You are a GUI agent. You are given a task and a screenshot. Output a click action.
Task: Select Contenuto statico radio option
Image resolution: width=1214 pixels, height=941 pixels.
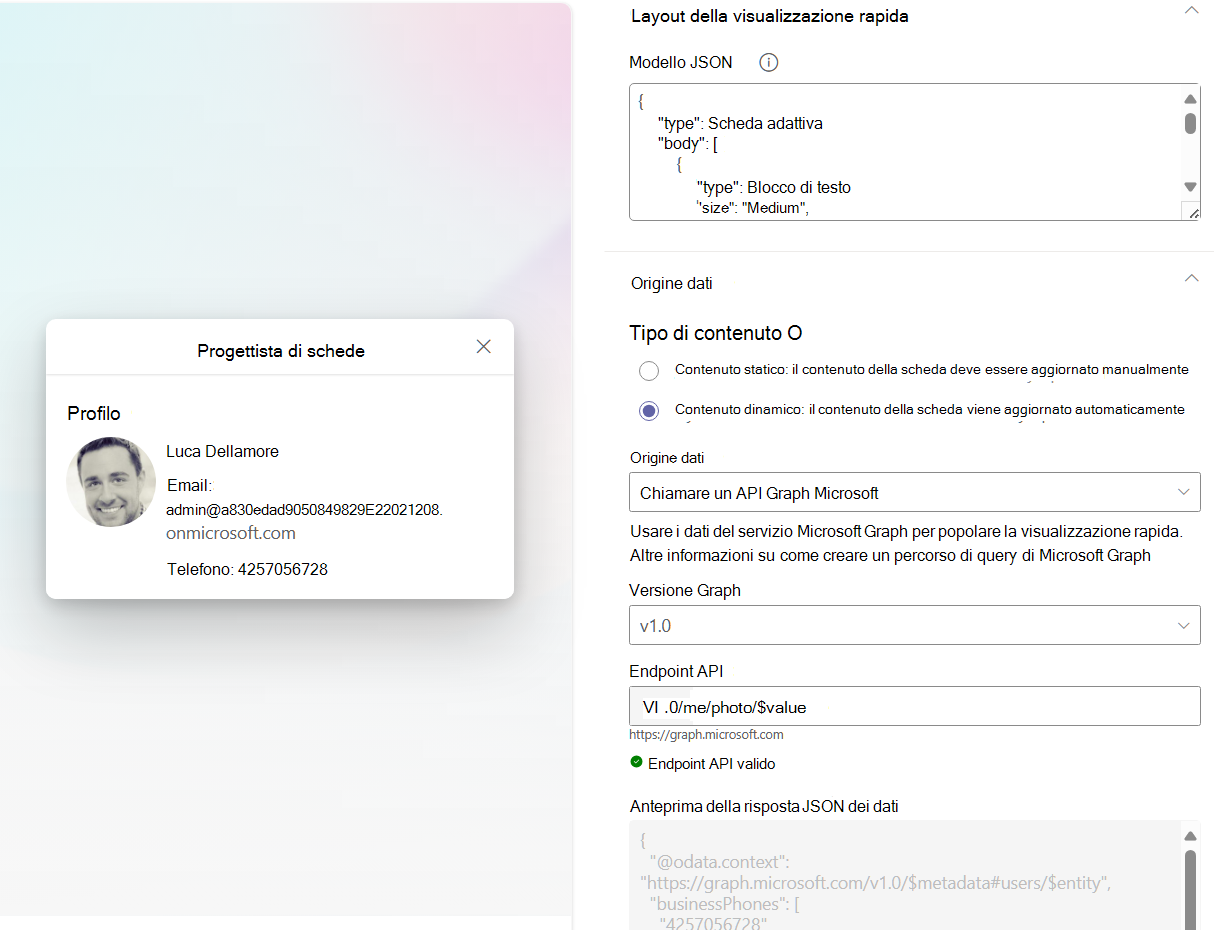[649, 371]
